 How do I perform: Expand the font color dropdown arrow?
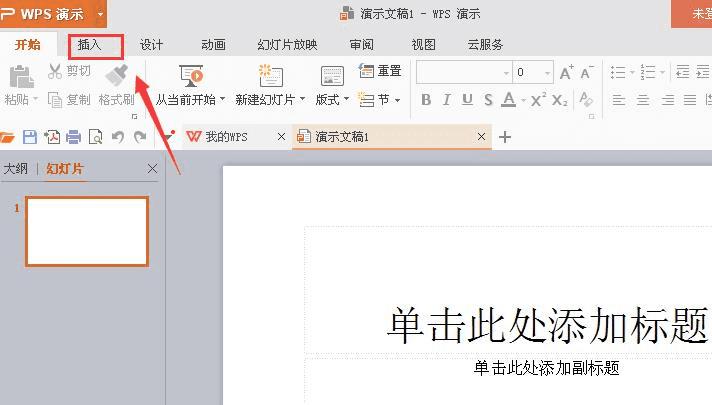click(x=524, y=100)
